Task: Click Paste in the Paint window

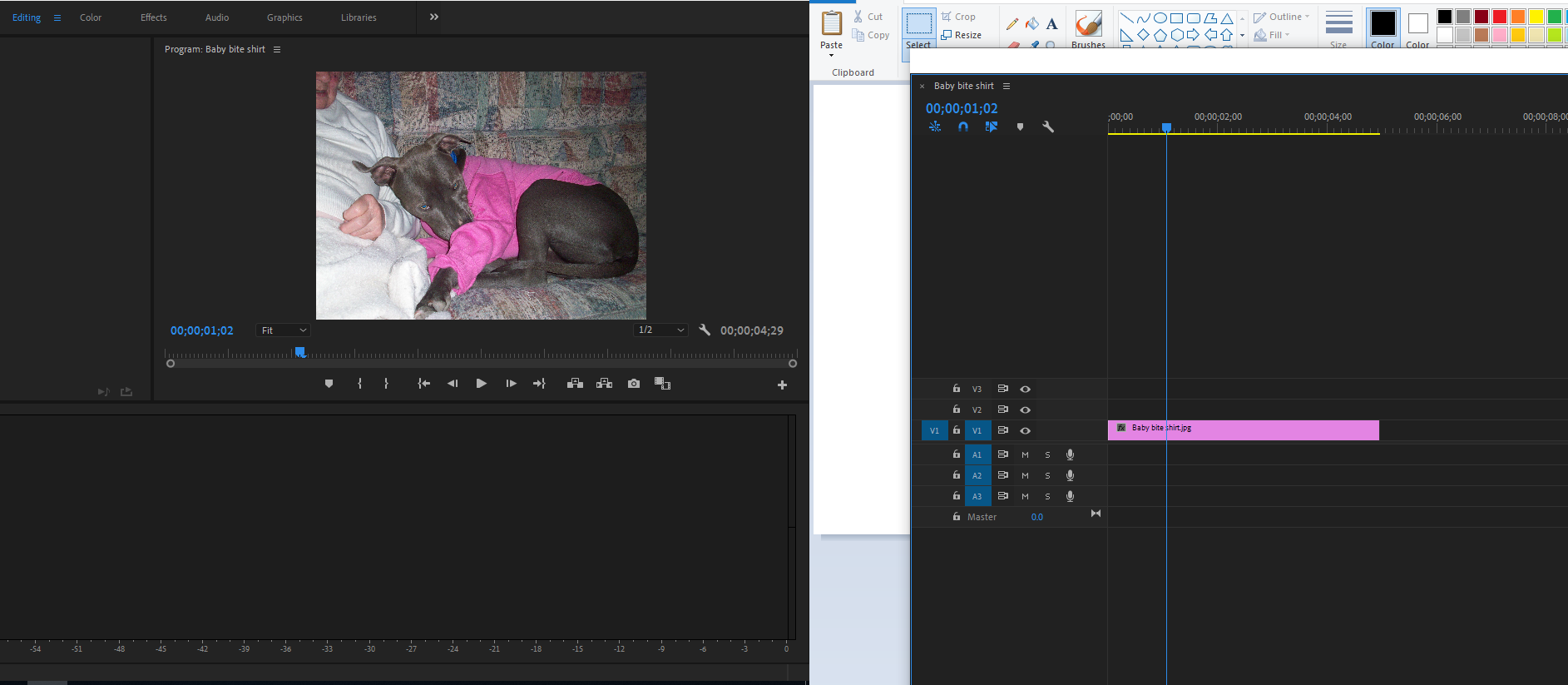Action: click(x=831, y=32)
